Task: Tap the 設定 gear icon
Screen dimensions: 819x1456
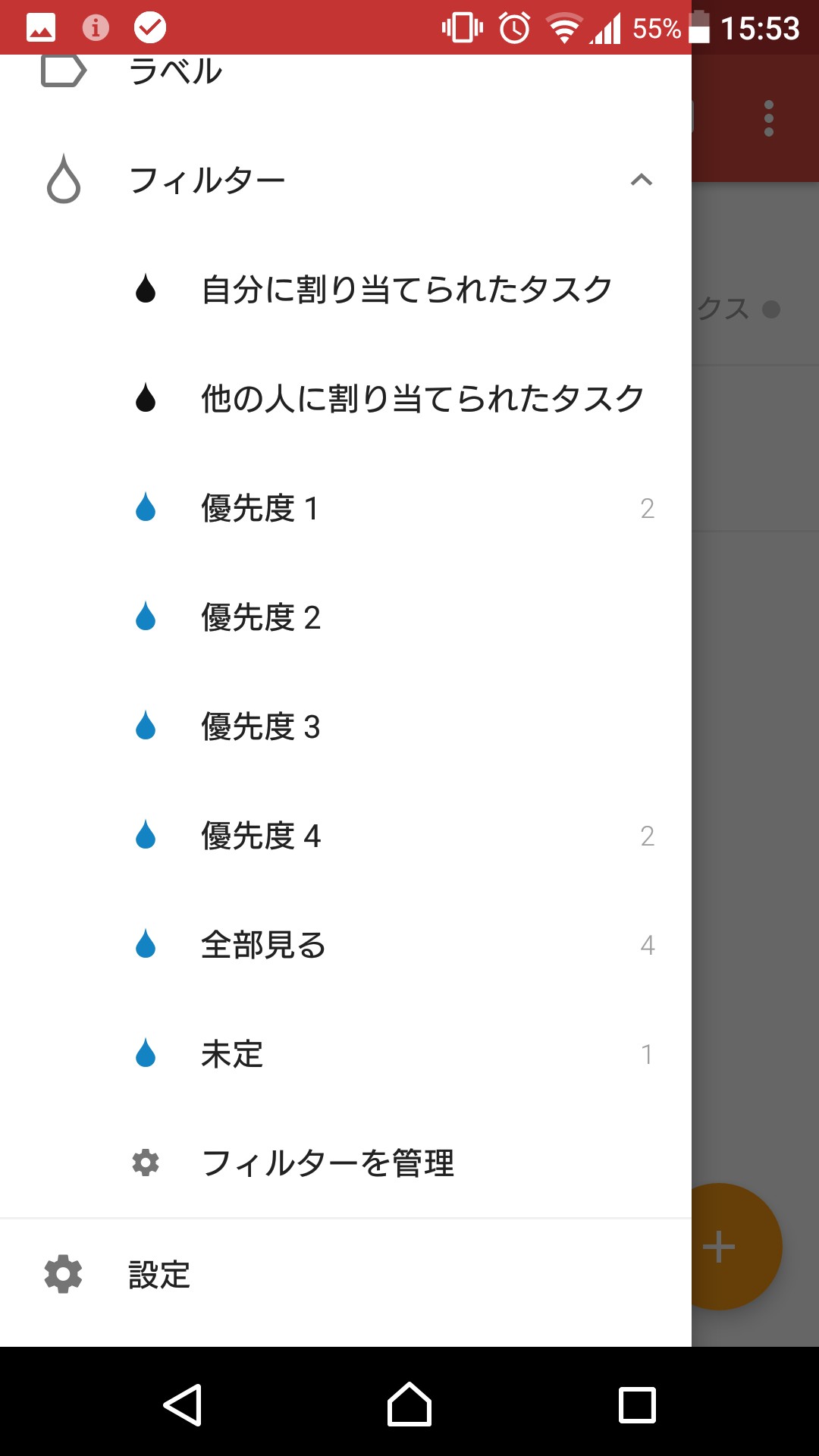Action: (x=64, y=1274)
